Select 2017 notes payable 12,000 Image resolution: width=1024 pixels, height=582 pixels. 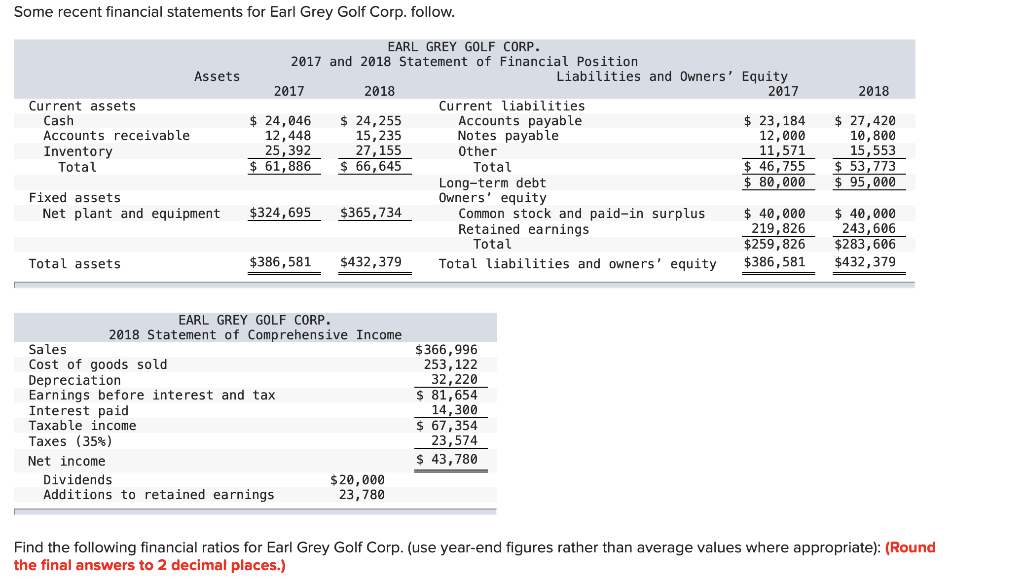782,136
